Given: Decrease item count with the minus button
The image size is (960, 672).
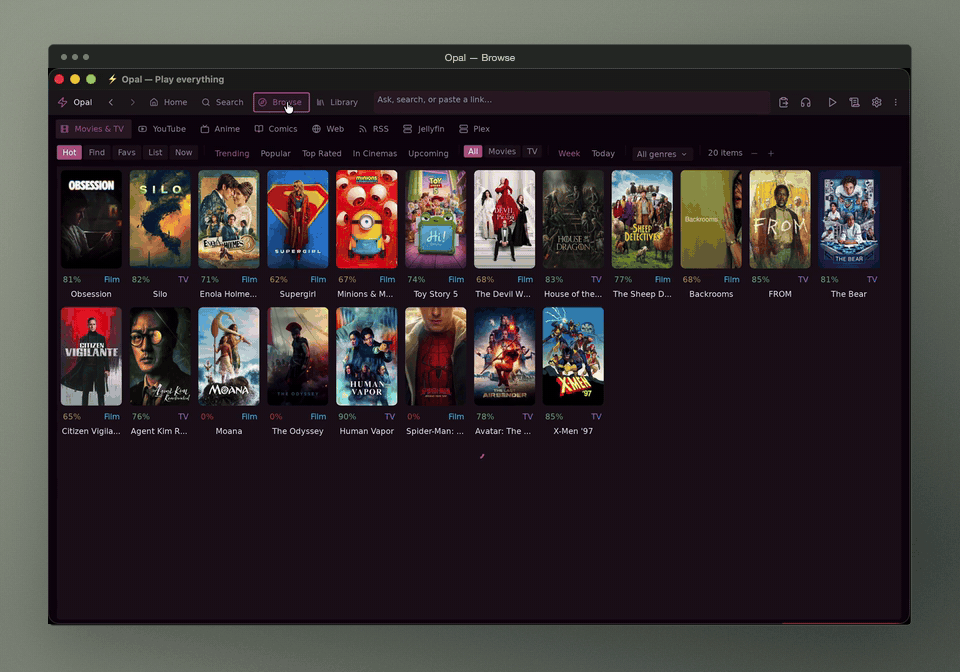Looking at the screenshot, I should pyautogui.click(x=754, y=154).
